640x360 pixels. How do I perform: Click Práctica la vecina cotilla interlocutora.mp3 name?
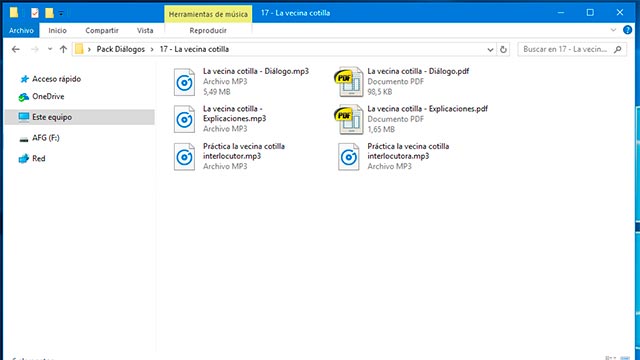pos(408,151)
